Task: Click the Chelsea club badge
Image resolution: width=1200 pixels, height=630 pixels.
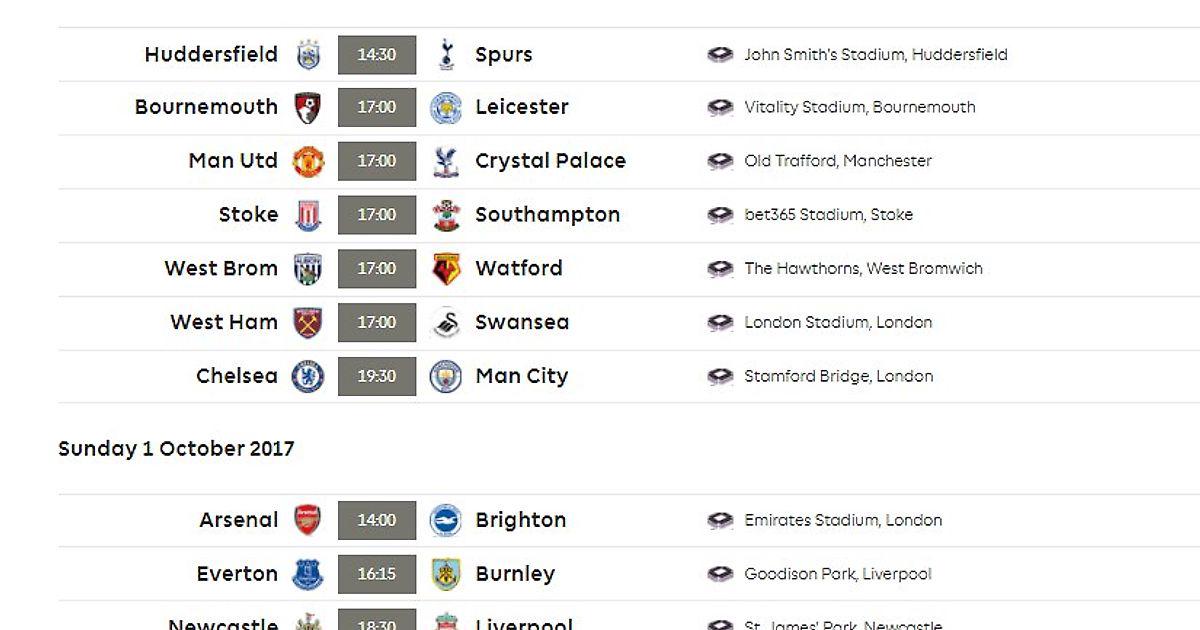Action: pos(308,376)
